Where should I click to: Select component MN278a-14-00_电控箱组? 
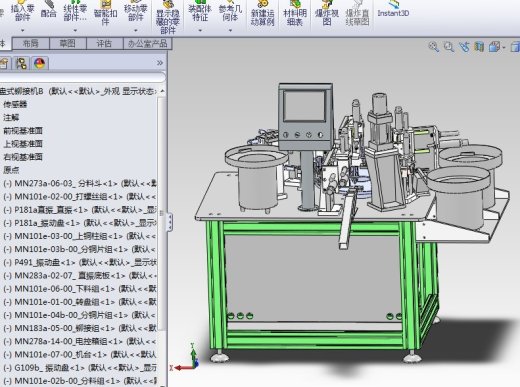(x=80, y=341)
